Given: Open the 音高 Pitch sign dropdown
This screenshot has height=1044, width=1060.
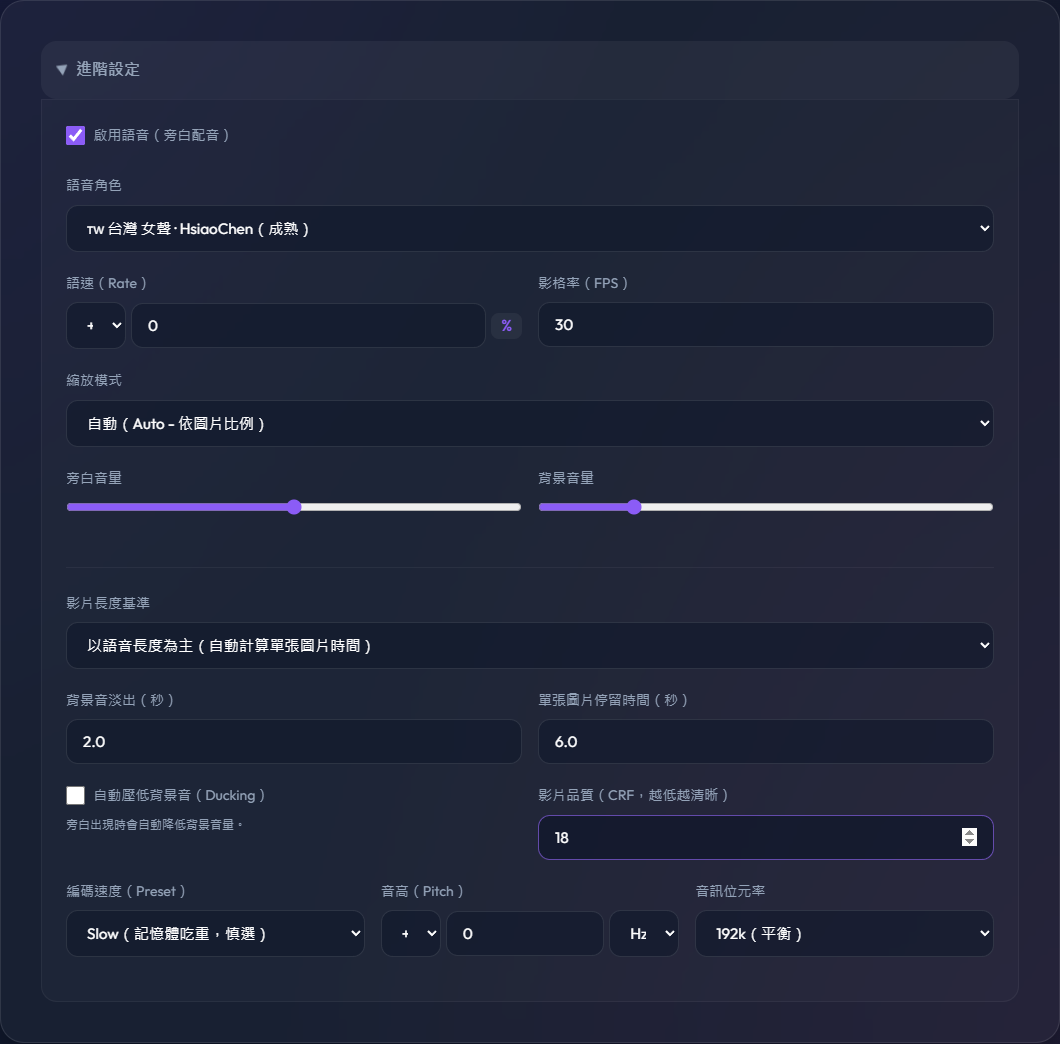Looking at the screenshot, I should coord(411,933).
